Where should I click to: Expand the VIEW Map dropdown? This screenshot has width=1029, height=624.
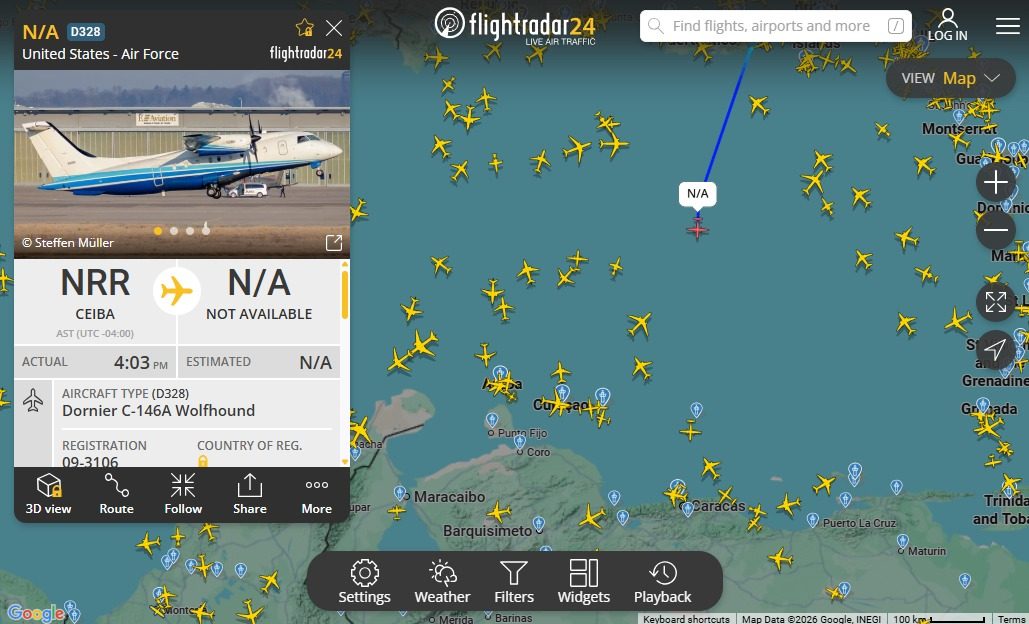(950, 78)
